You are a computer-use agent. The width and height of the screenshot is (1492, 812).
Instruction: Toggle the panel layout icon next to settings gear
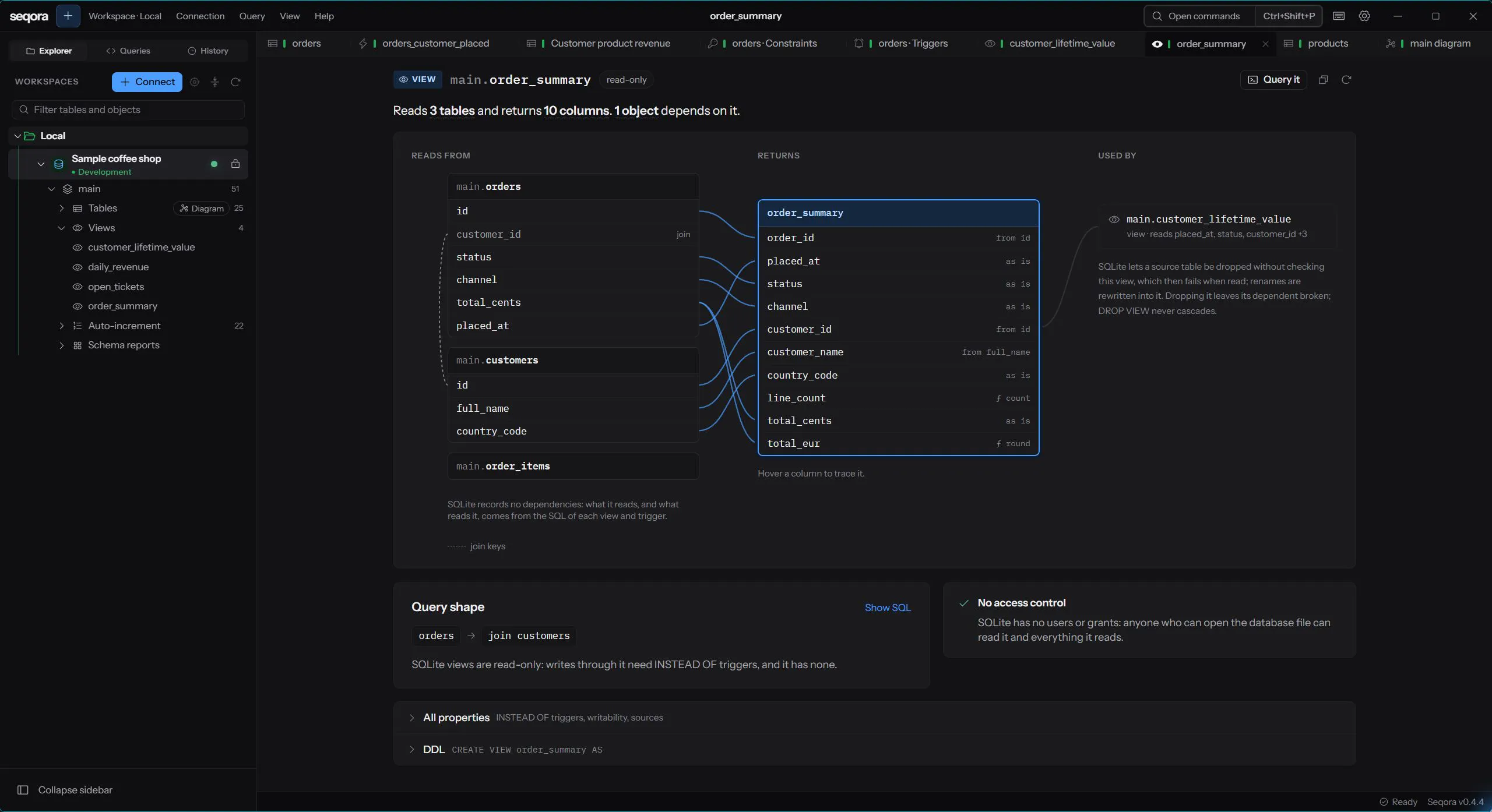click(x=1339, y=16)
